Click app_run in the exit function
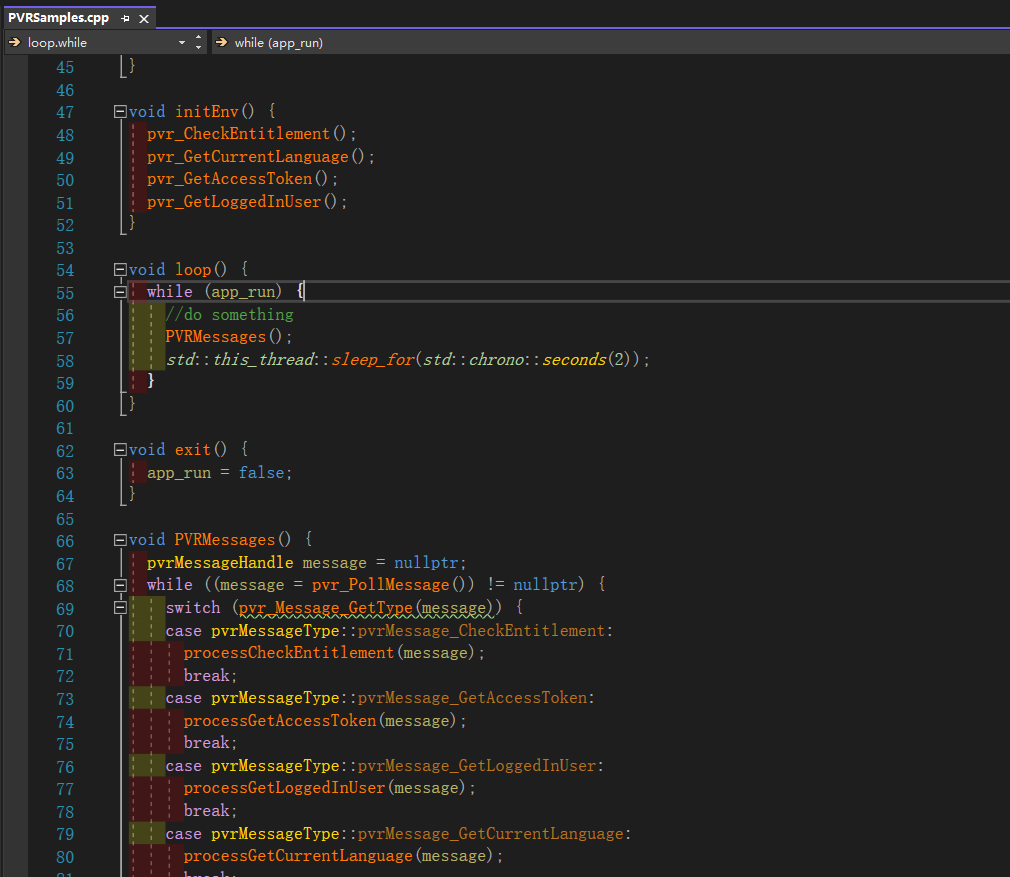The width and height of the screenshot is (1010, 877). point(179,473)
